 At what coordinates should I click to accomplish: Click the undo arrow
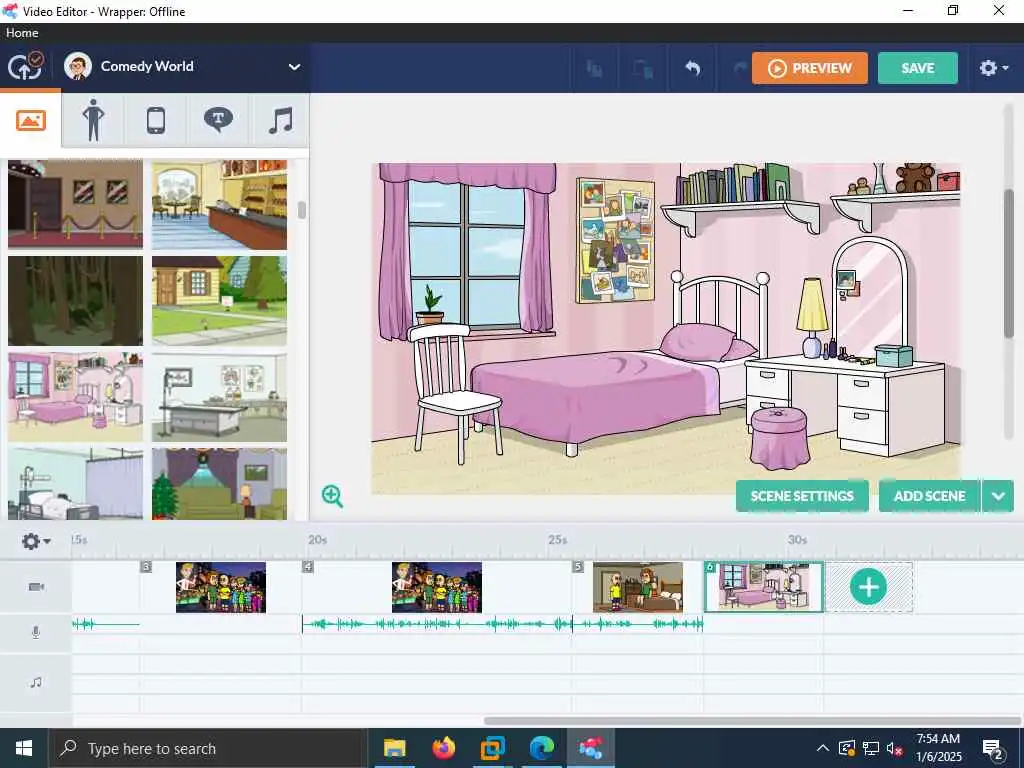(x=692, y=68)
